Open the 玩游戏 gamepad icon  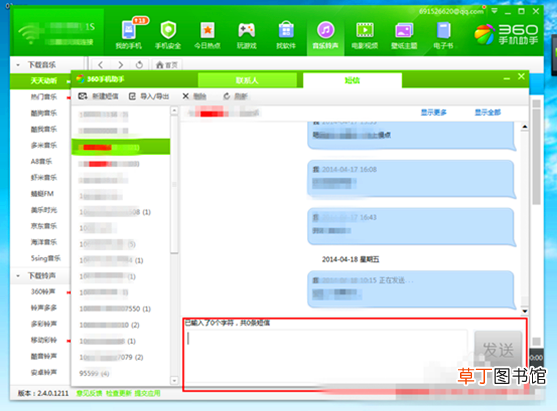point(247,34)
